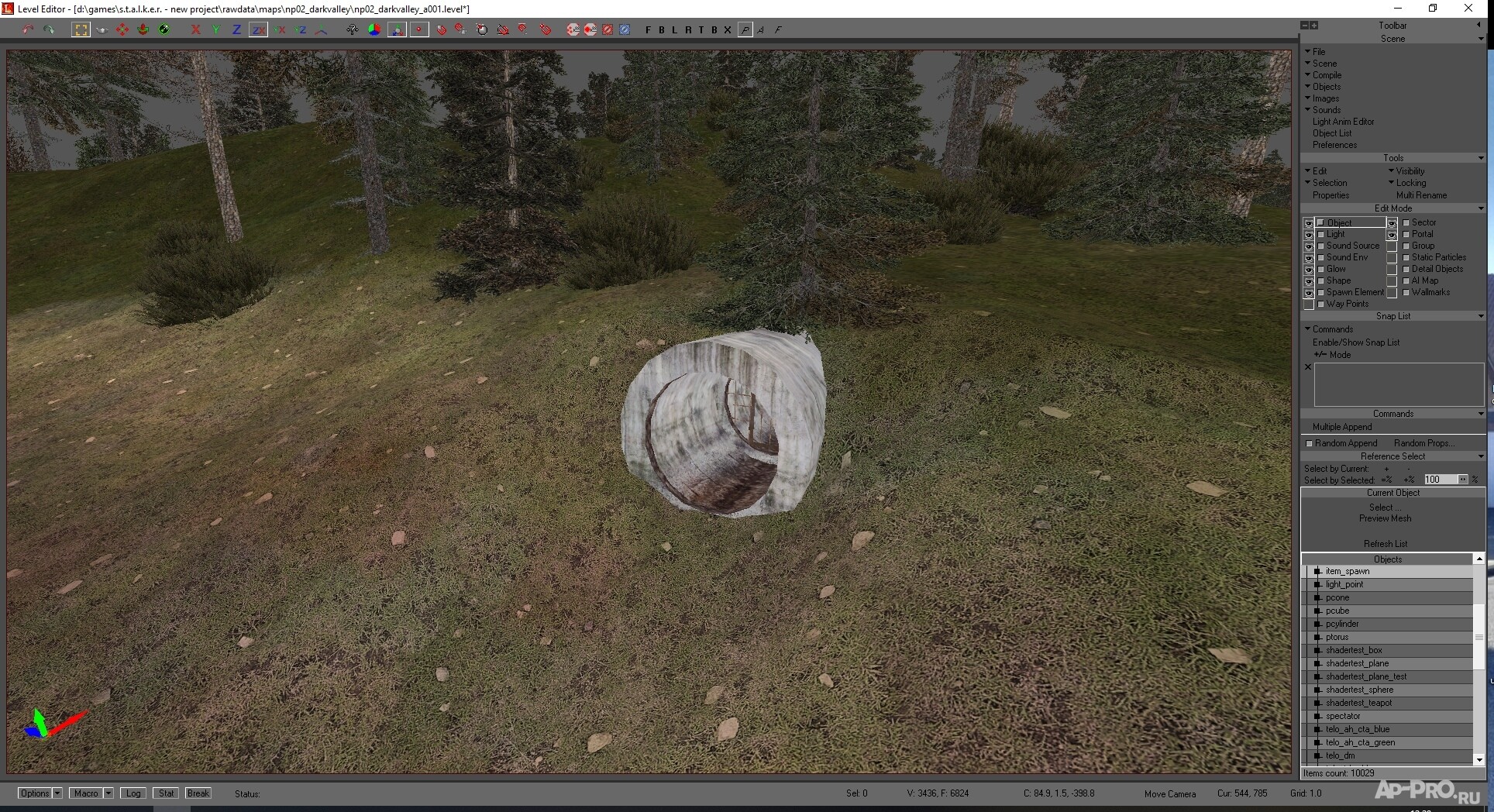Lock movement to the blue Z axis
The height and width of the screenshot is (812, 1494).
point(236,29)
